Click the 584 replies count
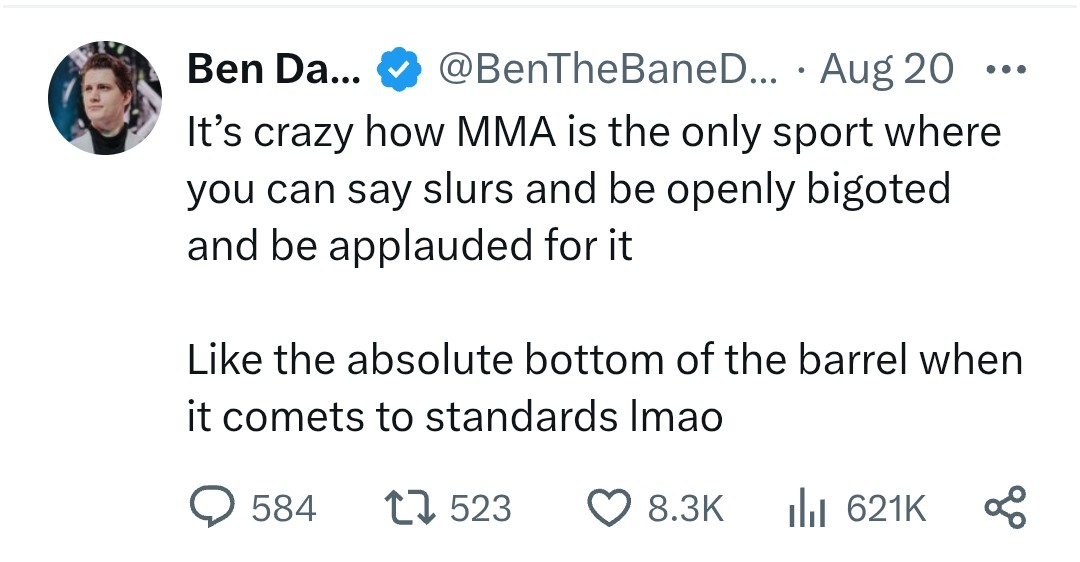Viewport: 1080px width, 562px height. pos(283,509)
